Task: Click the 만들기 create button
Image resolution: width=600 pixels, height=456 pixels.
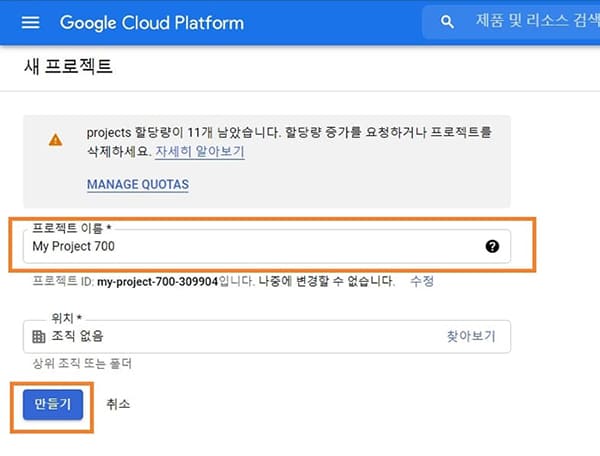Action: coord(53,405)
